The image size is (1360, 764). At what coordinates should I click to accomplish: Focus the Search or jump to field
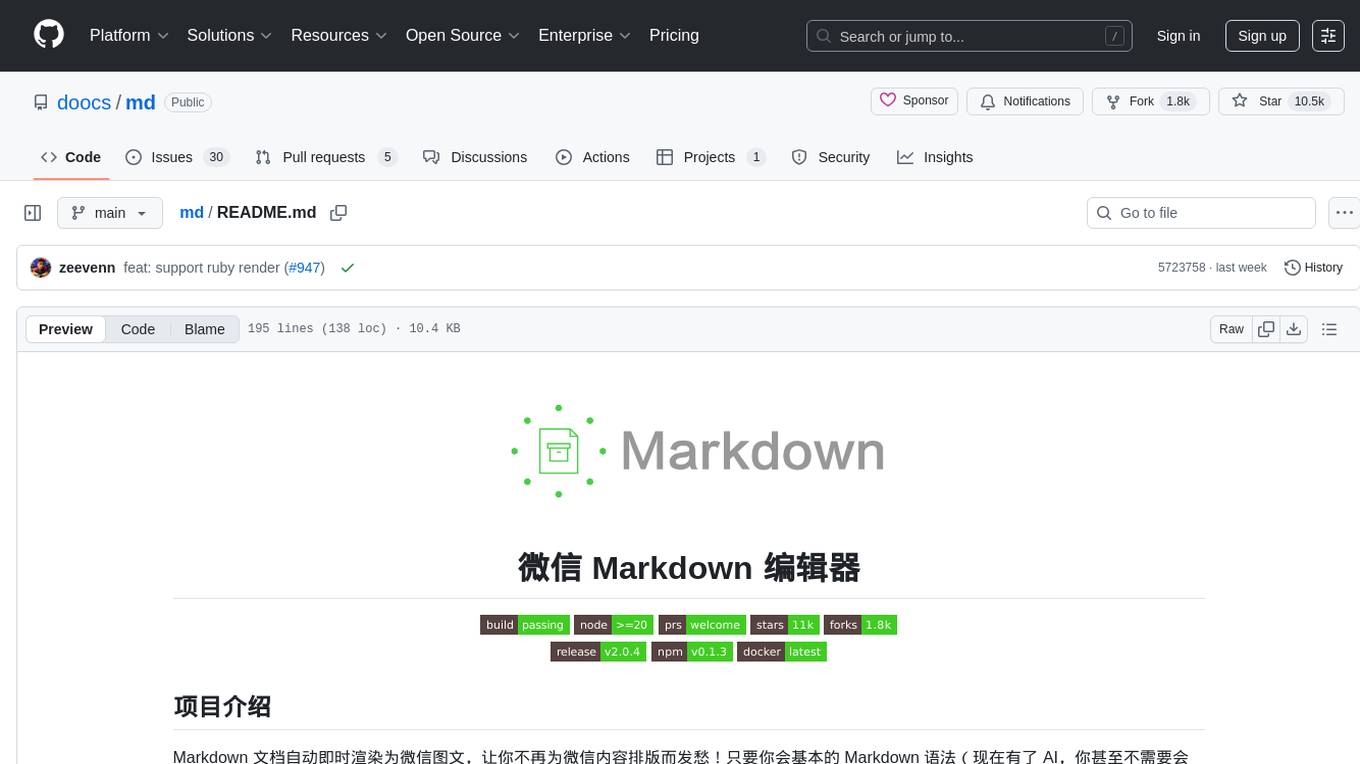point(969,36)
